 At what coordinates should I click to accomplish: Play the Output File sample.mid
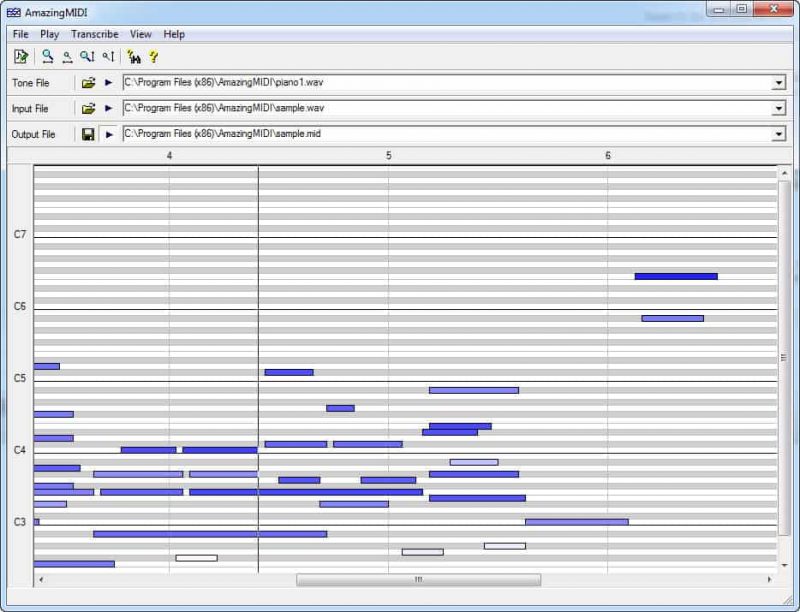(106, 134)
